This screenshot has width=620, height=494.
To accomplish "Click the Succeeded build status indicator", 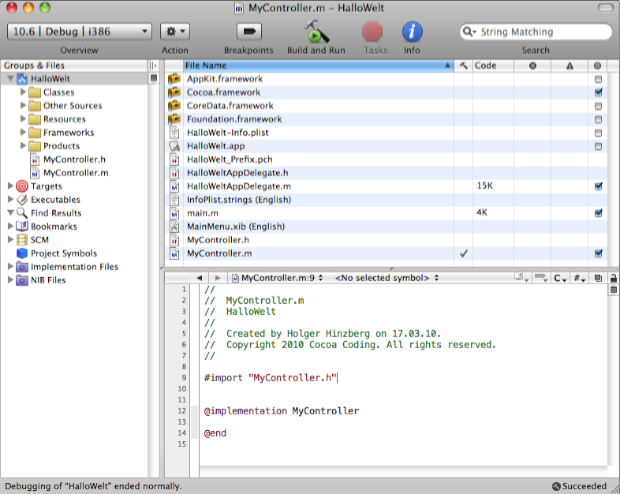I will tap(579, 486).
